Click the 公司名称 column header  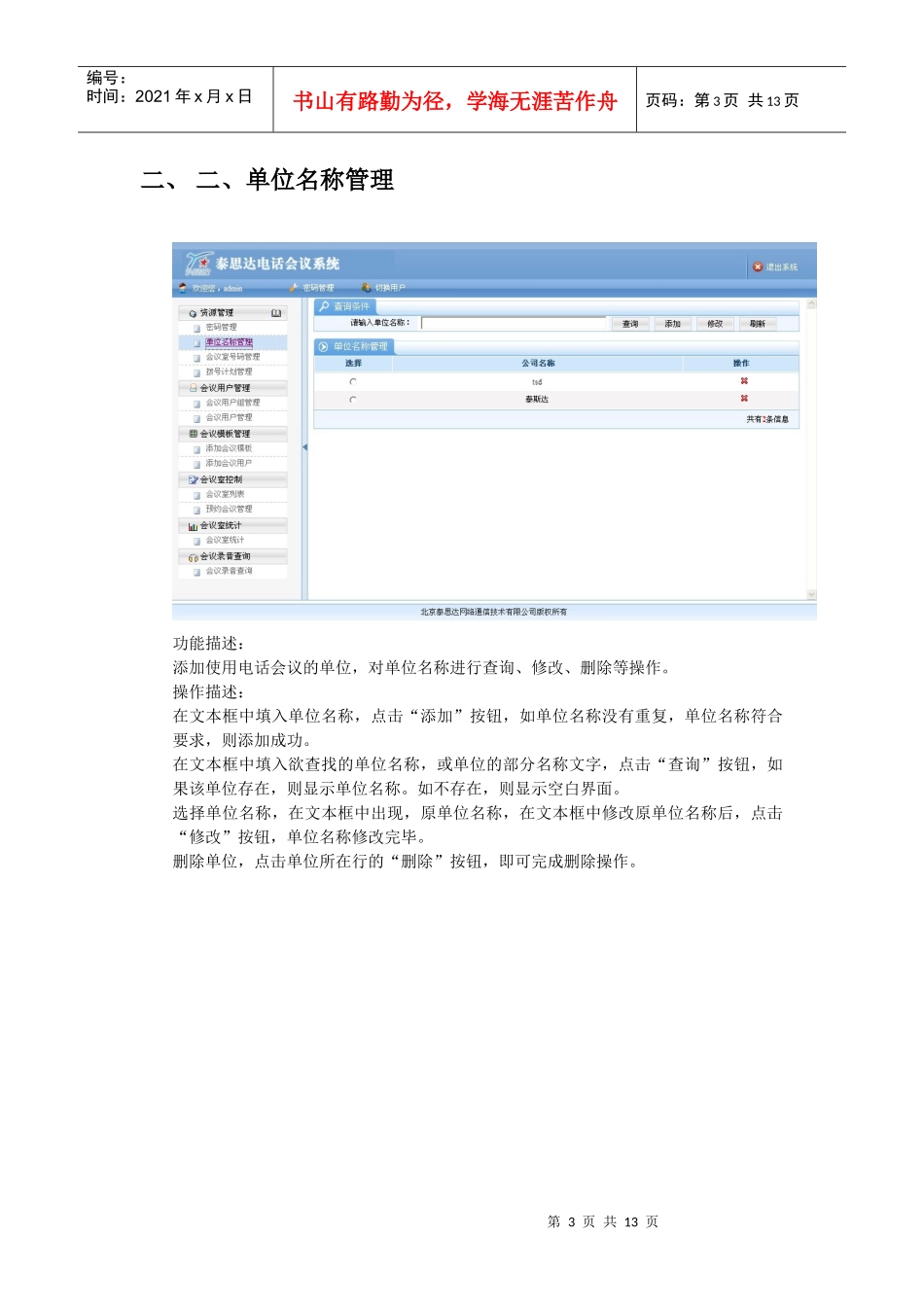click(538, 363)
